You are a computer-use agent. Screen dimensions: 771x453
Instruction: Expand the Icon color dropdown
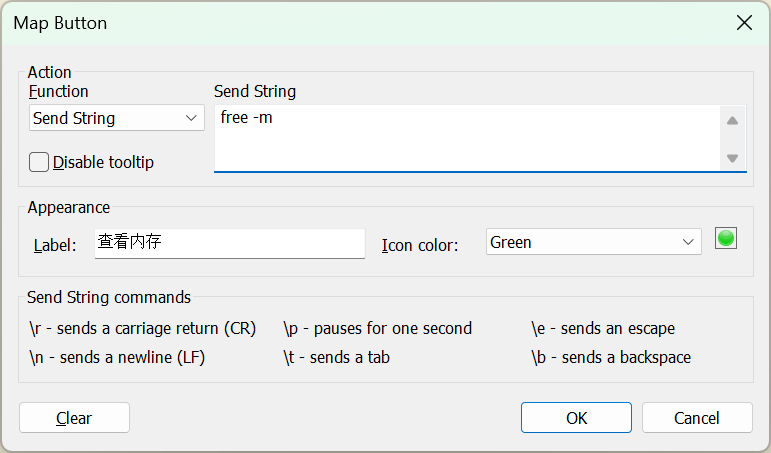tap(594, 242)
